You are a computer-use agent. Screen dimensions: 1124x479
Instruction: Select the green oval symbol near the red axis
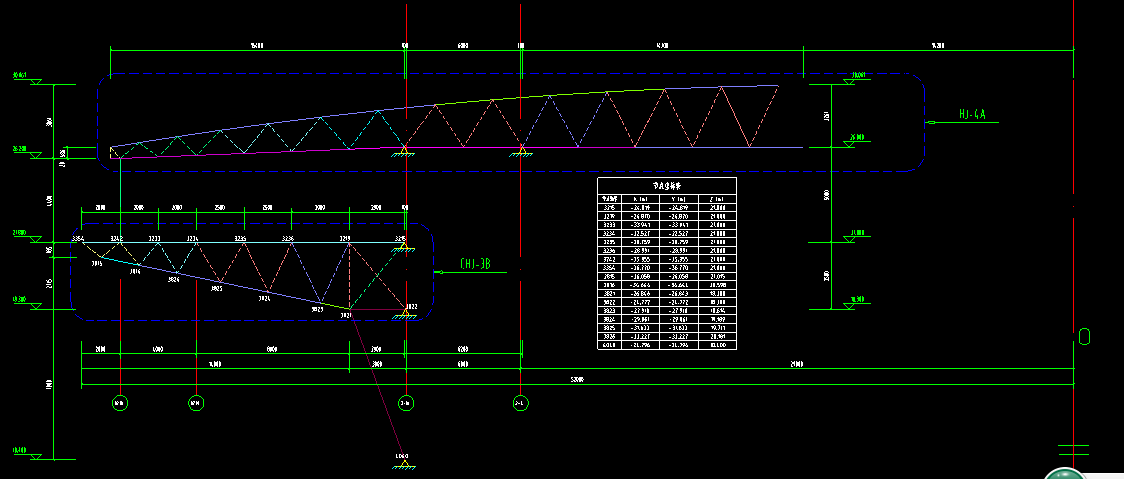point(1084,336)
